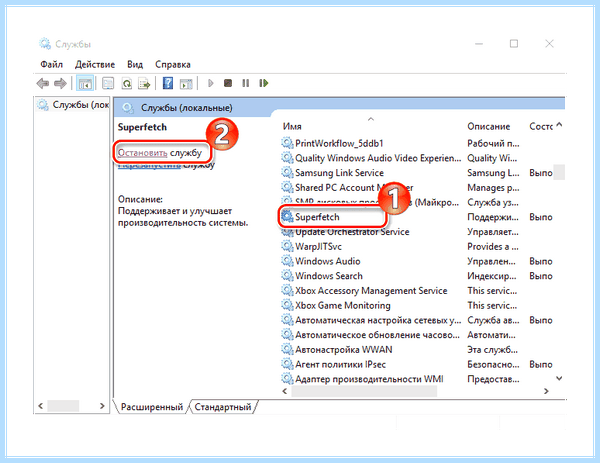Screen dimensions: 600x463
Task: Click the gear icon beside PrintWorkflow_5ddb1
Action: (287, 143)
